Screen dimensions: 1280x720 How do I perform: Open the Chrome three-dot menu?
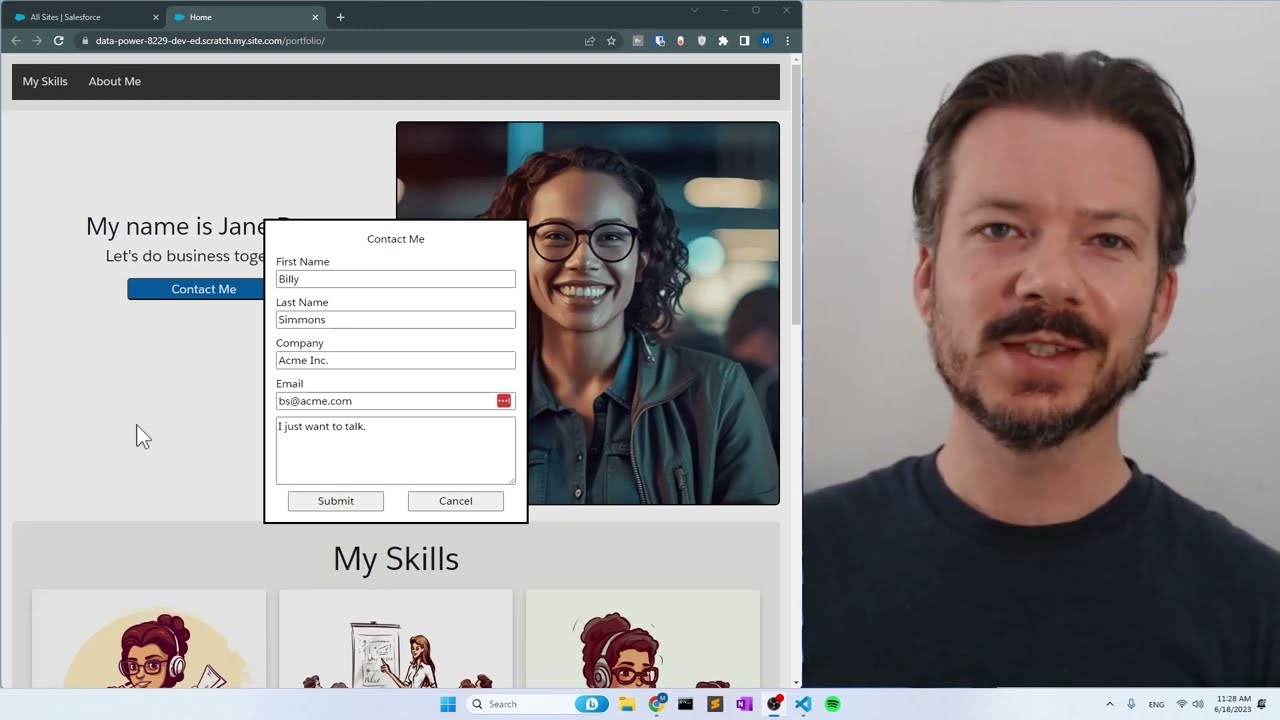point(788,41)
